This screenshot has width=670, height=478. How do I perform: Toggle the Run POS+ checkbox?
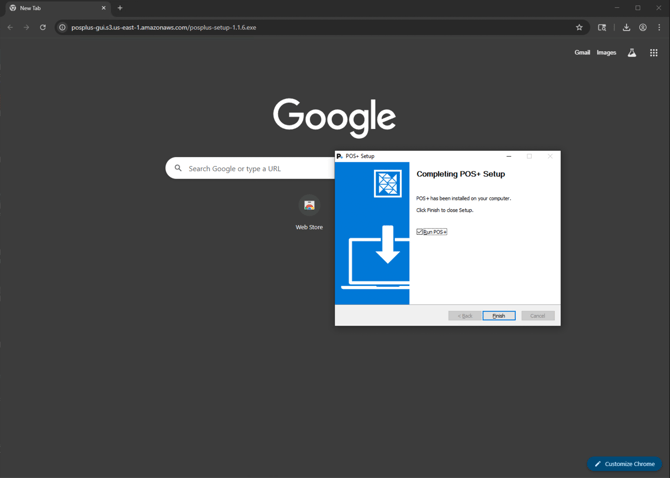pos(420,232)
